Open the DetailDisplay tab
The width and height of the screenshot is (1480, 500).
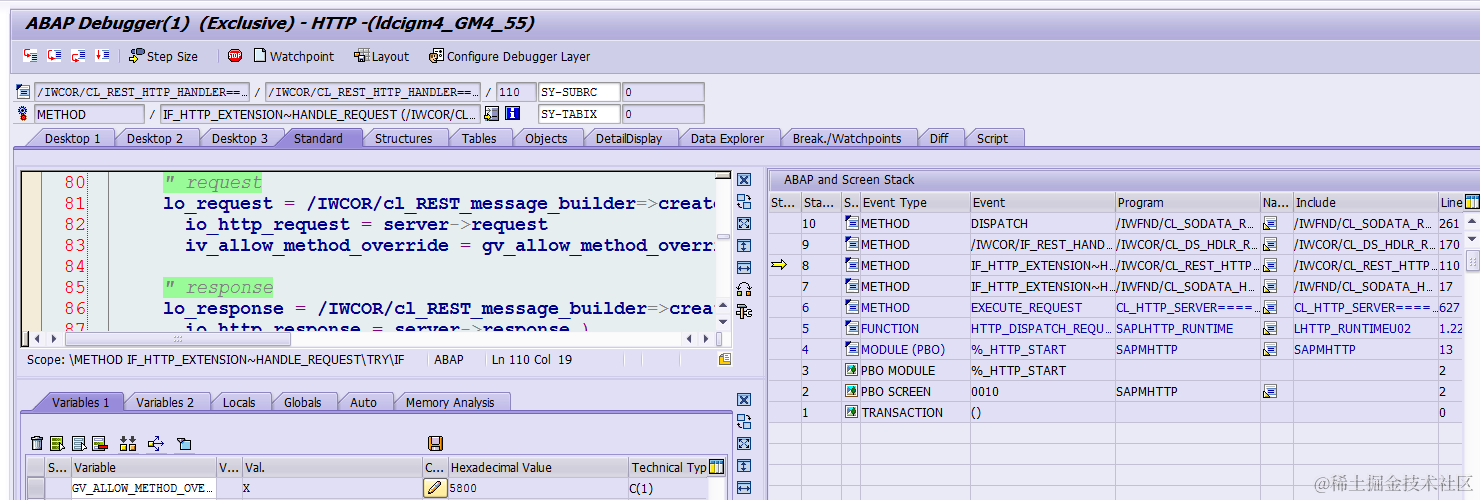coord(629,138)
